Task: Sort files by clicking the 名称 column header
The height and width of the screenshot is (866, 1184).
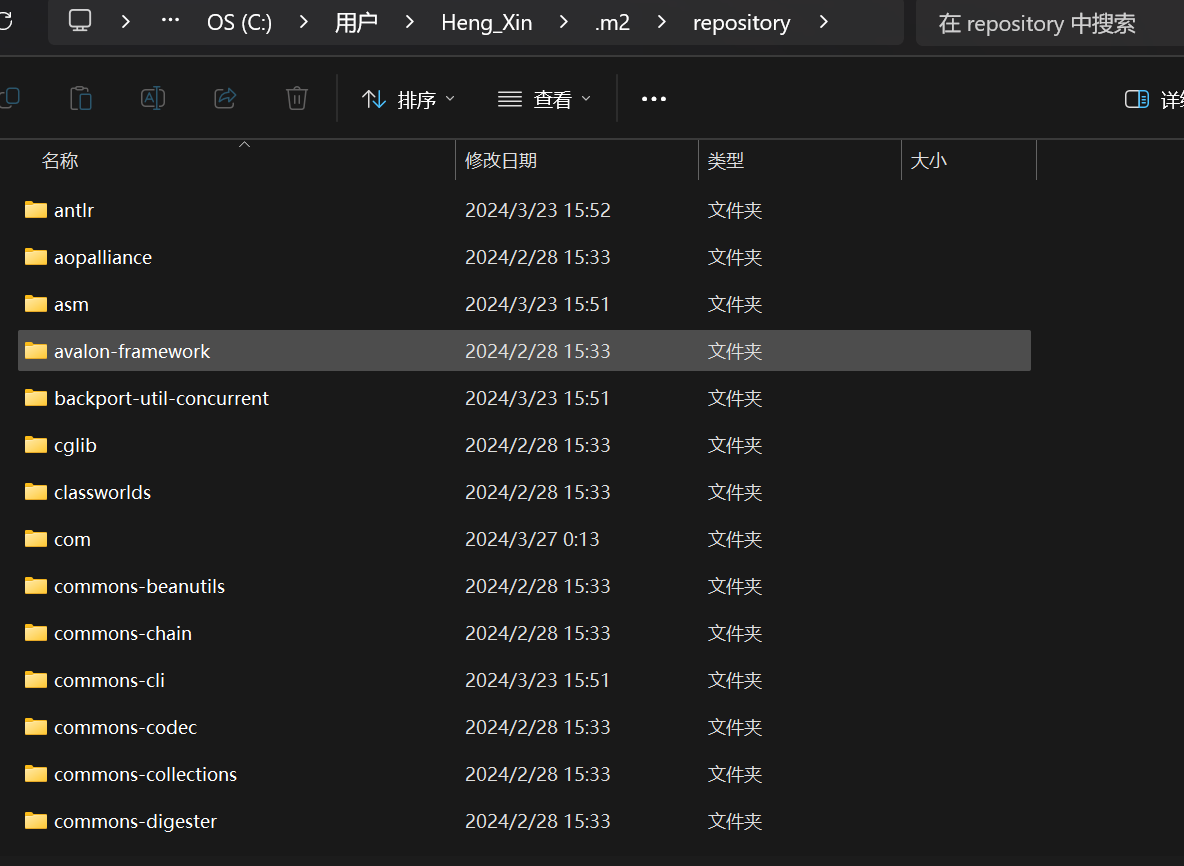Action: pos(60,160)
